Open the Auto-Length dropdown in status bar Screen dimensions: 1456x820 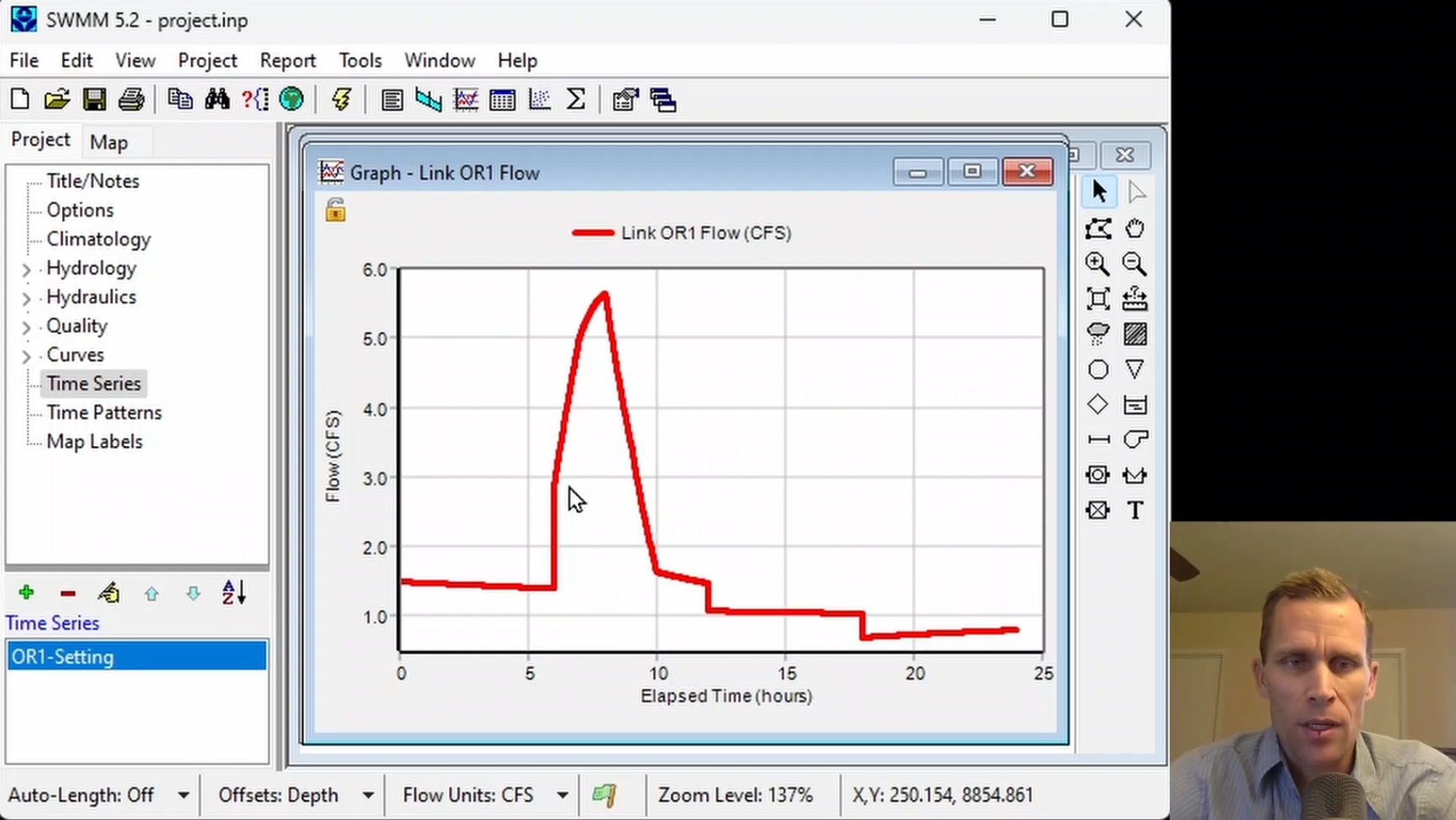183,795
